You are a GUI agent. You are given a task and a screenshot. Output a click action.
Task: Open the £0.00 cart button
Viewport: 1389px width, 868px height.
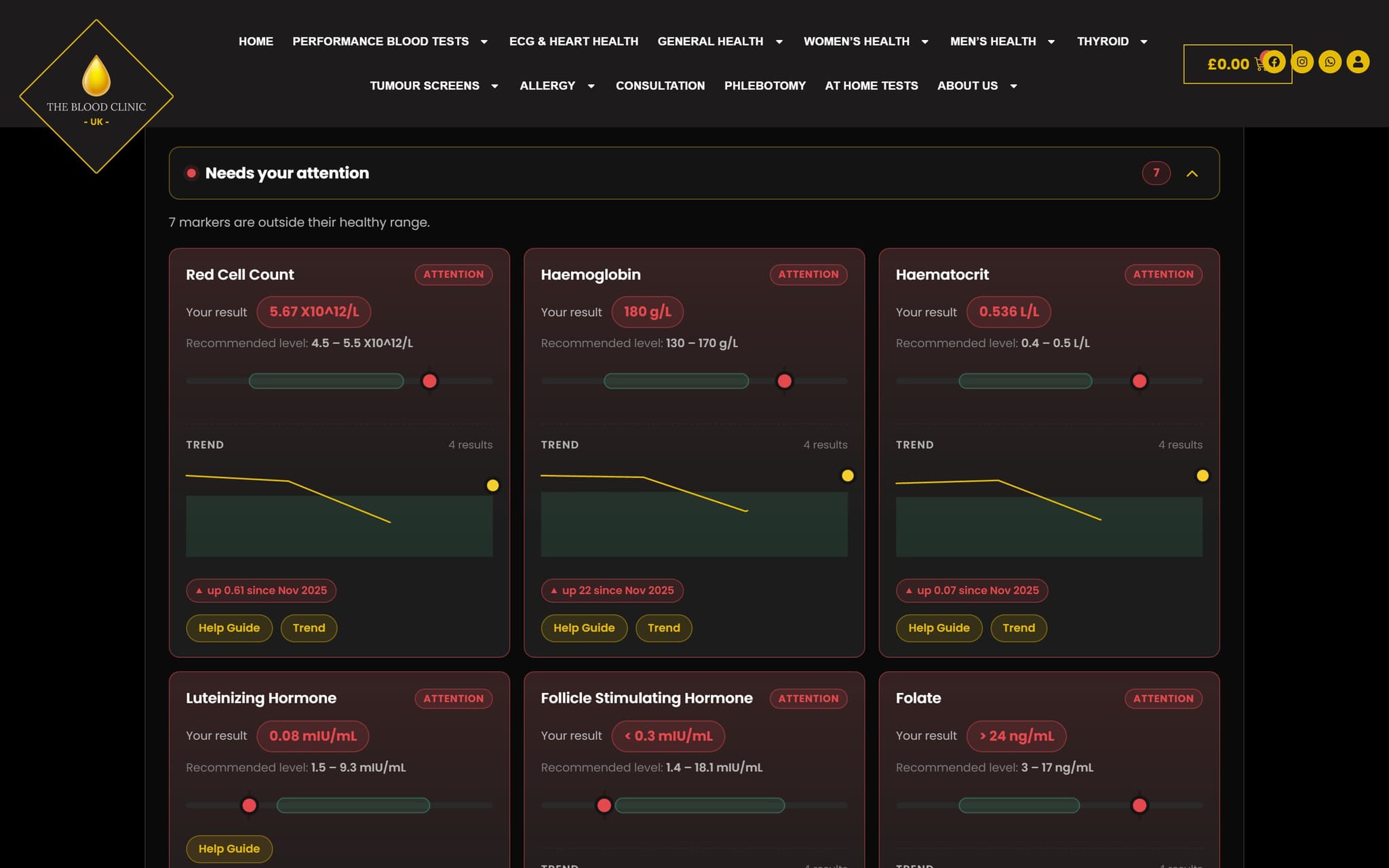(1237, 64)
